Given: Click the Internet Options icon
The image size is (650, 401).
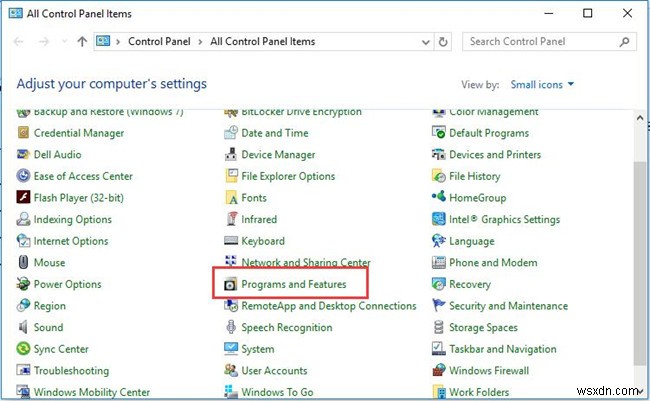Looking at the screenshot, I should 23,241.
